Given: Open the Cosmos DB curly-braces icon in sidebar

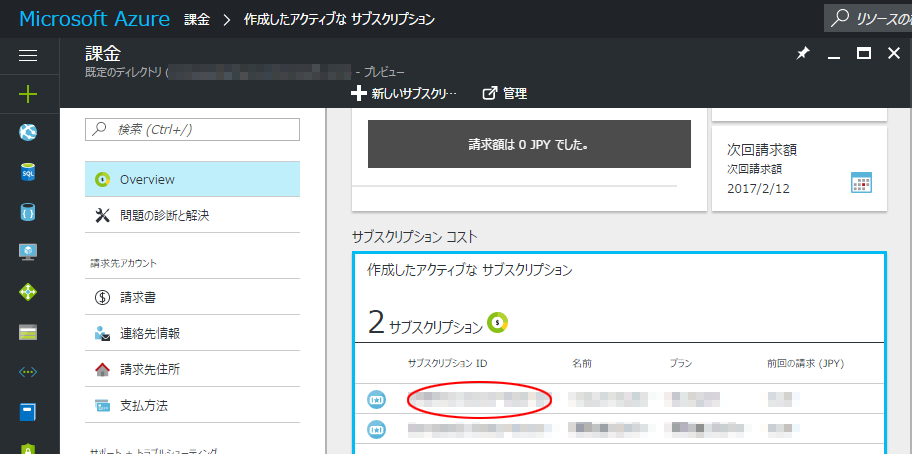Looking at the screenshot, I should (28, 212).
